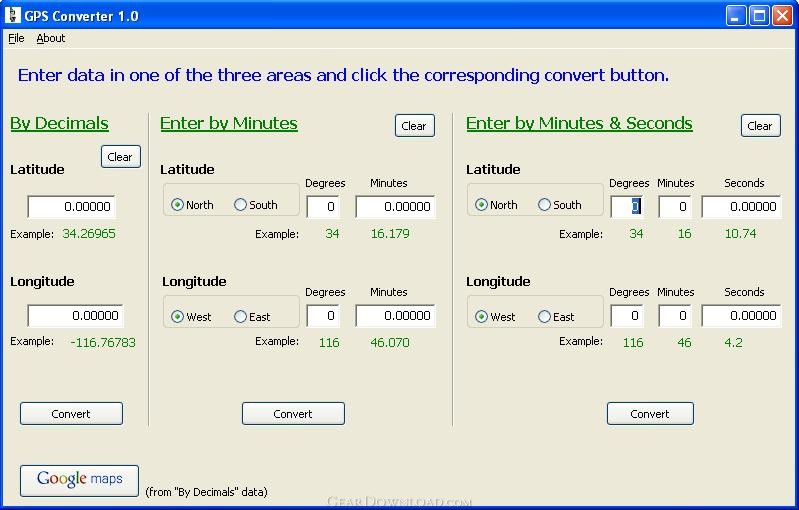
Task: Select West in Minutes & Seconds longitude
Action: tap(495, 316)
